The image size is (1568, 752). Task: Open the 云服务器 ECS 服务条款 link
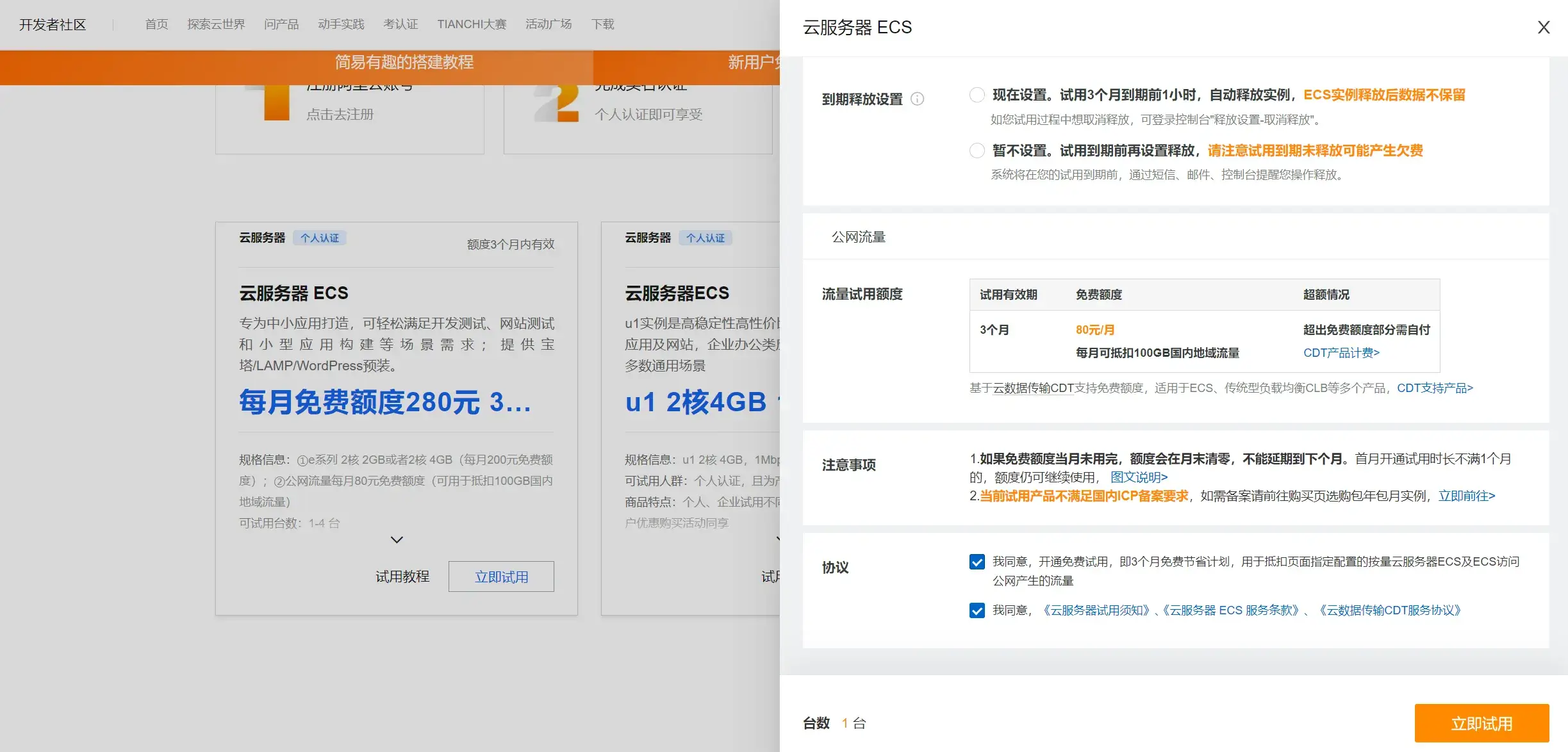1231,610
